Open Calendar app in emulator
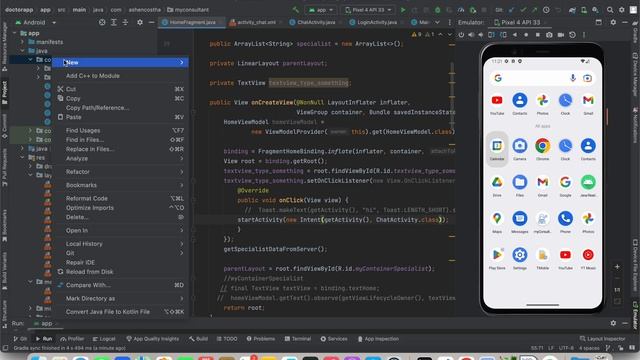The width and height of the screenshot is (640, 360). pyautogui.click(x=497, y=149)
